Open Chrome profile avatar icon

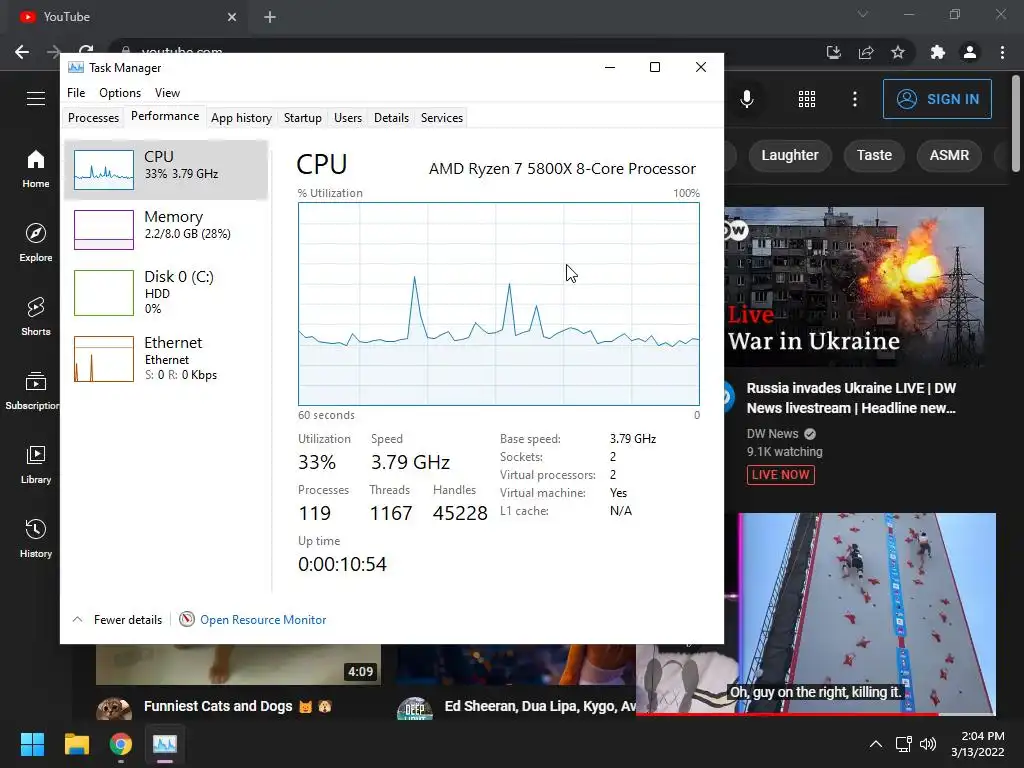[970, 52]
